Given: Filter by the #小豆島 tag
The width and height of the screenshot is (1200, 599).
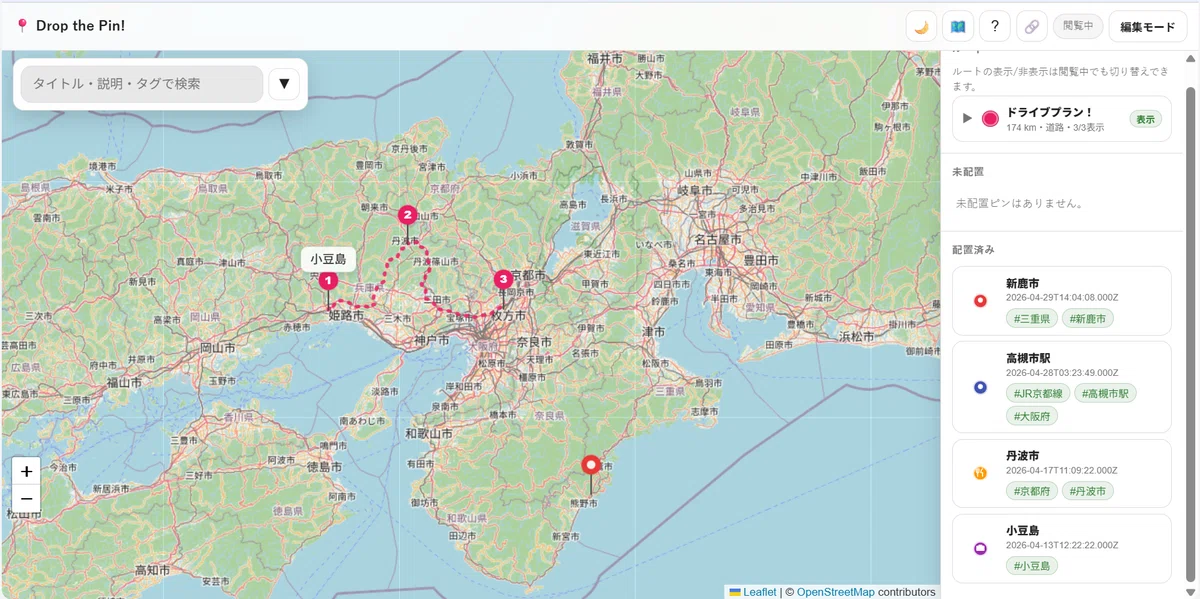Looking at the screenshot, I should click(x=1031, y=566).
